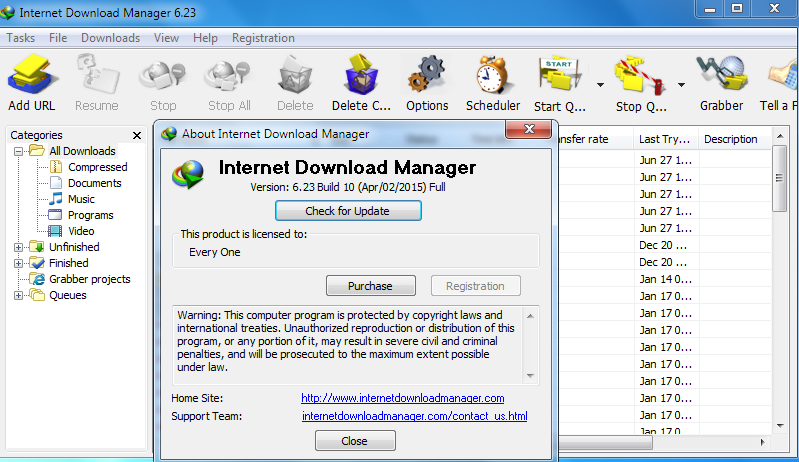Image resolution: width=799 pixels, height=462 pixels.
Task: Select the All Downloads folder
Action: pyautogui.click(x=82, y=151)
